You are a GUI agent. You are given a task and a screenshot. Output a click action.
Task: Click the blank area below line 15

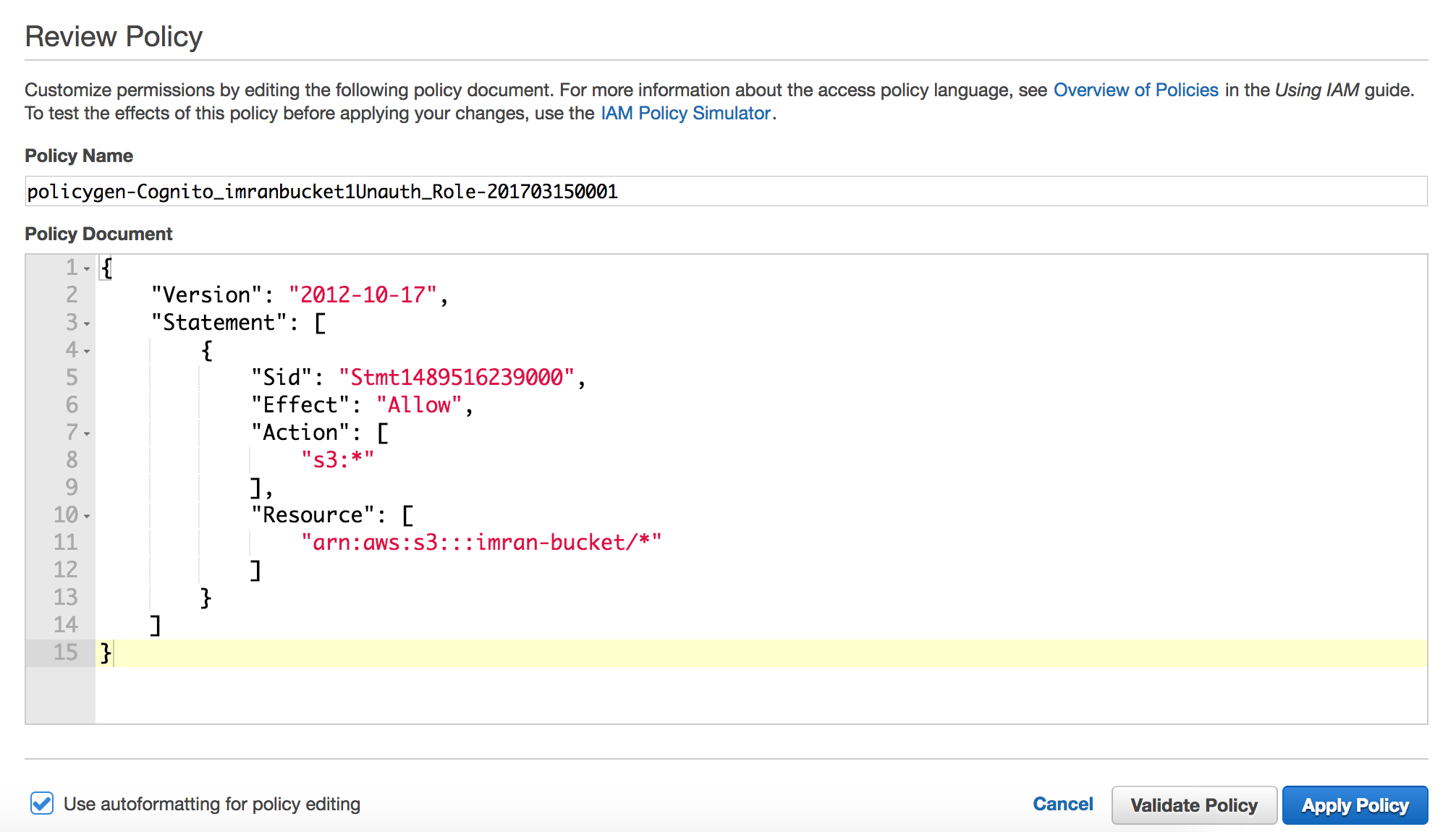pos(724,695)
